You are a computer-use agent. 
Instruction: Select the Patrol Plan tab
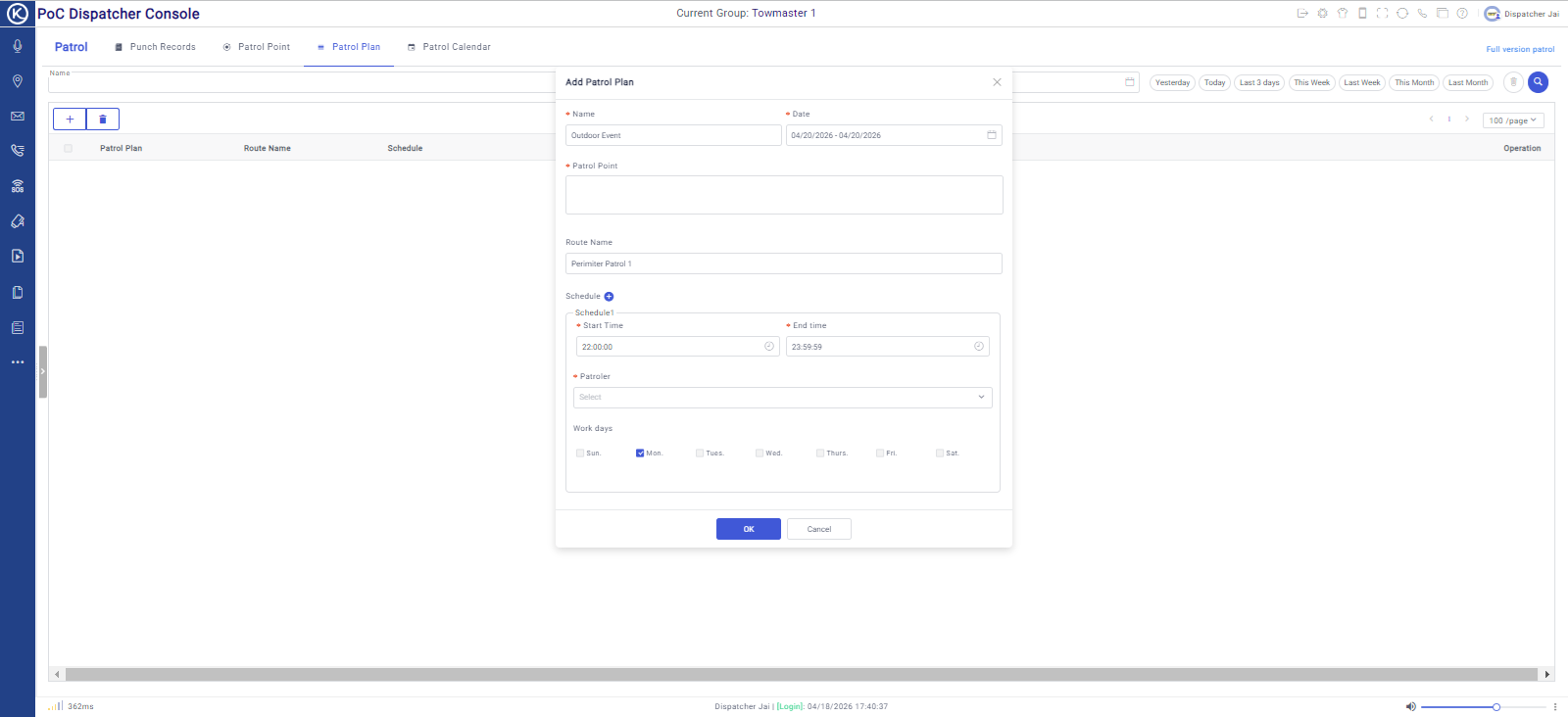[x=349, y=47]
